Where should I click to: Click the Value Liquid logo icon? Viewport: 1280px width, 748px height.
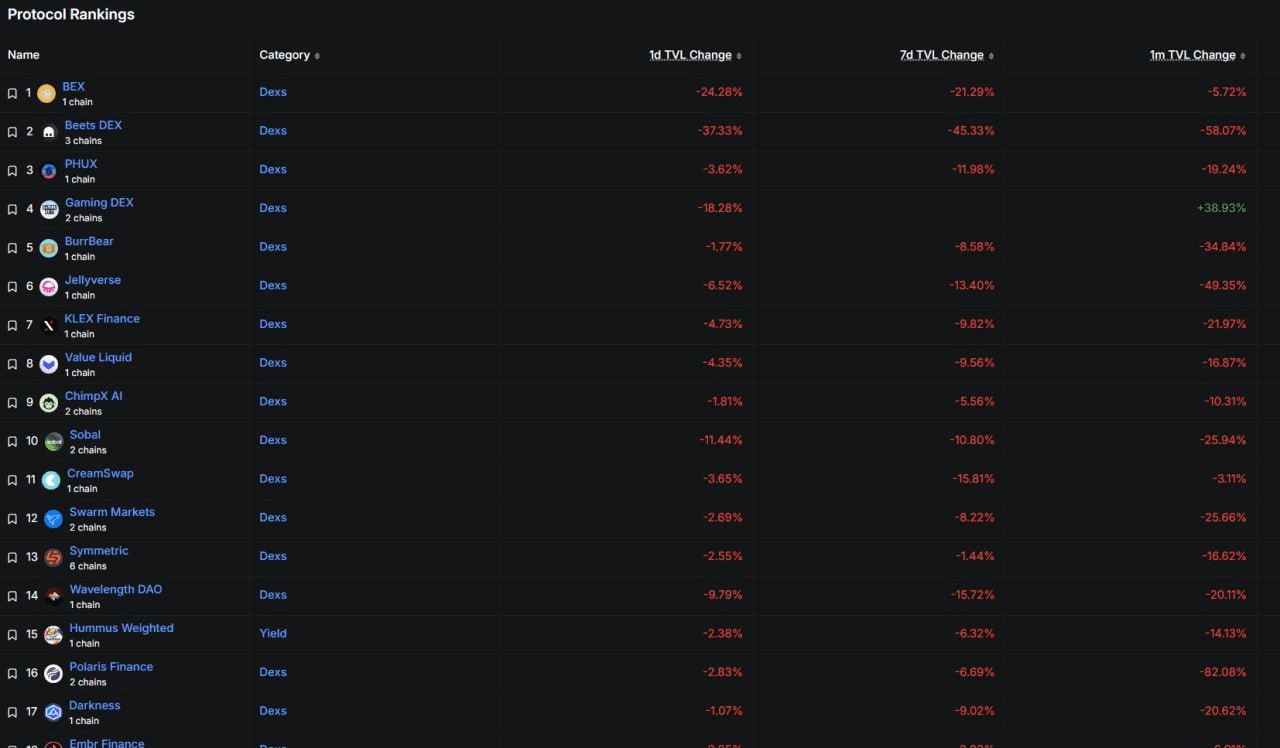tap(49, 364)
